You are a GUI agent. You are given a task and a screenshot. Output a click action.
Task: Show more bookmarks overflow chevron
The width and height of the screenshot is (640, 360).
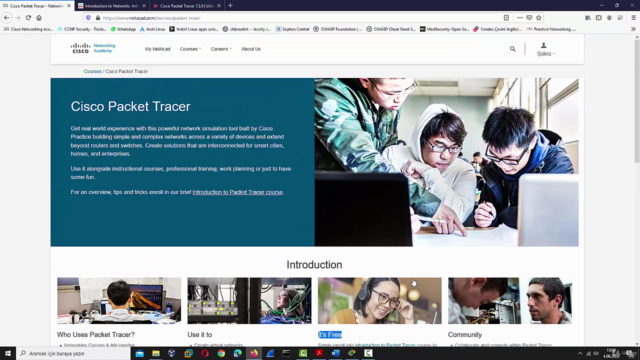633,29
